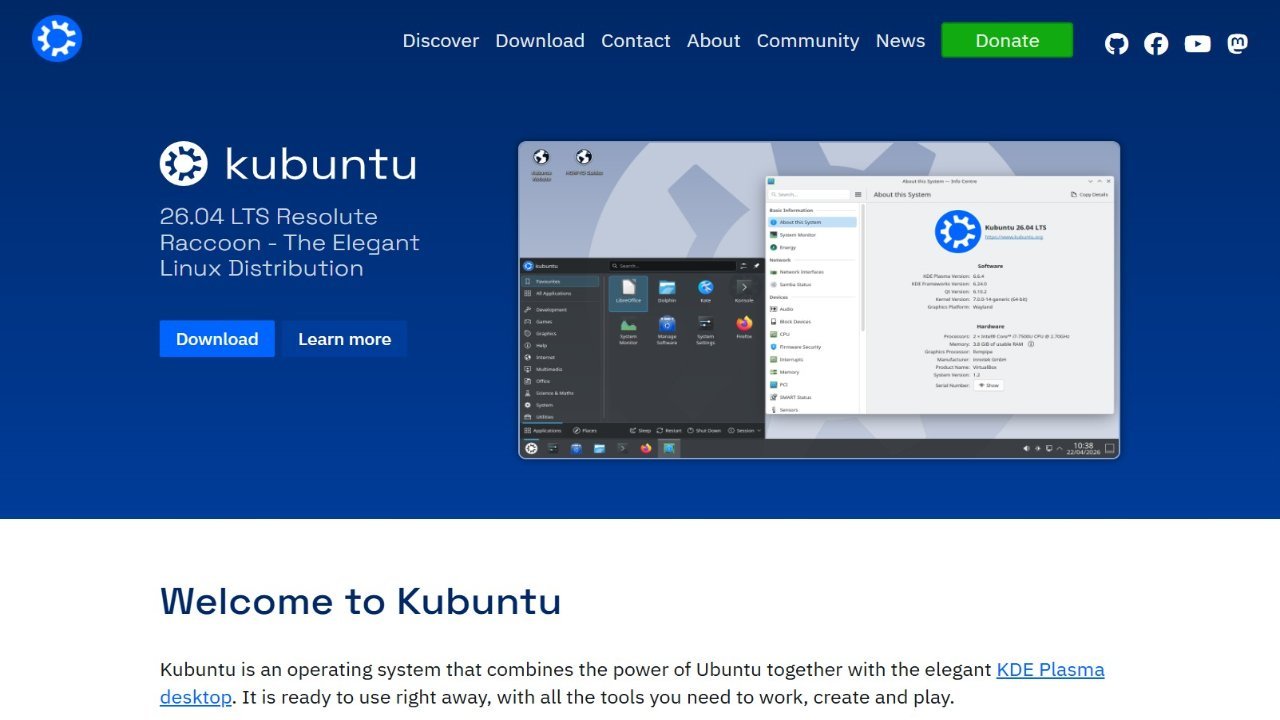
Task: Click the Learn more button
Action: click(x=344, y=339)
